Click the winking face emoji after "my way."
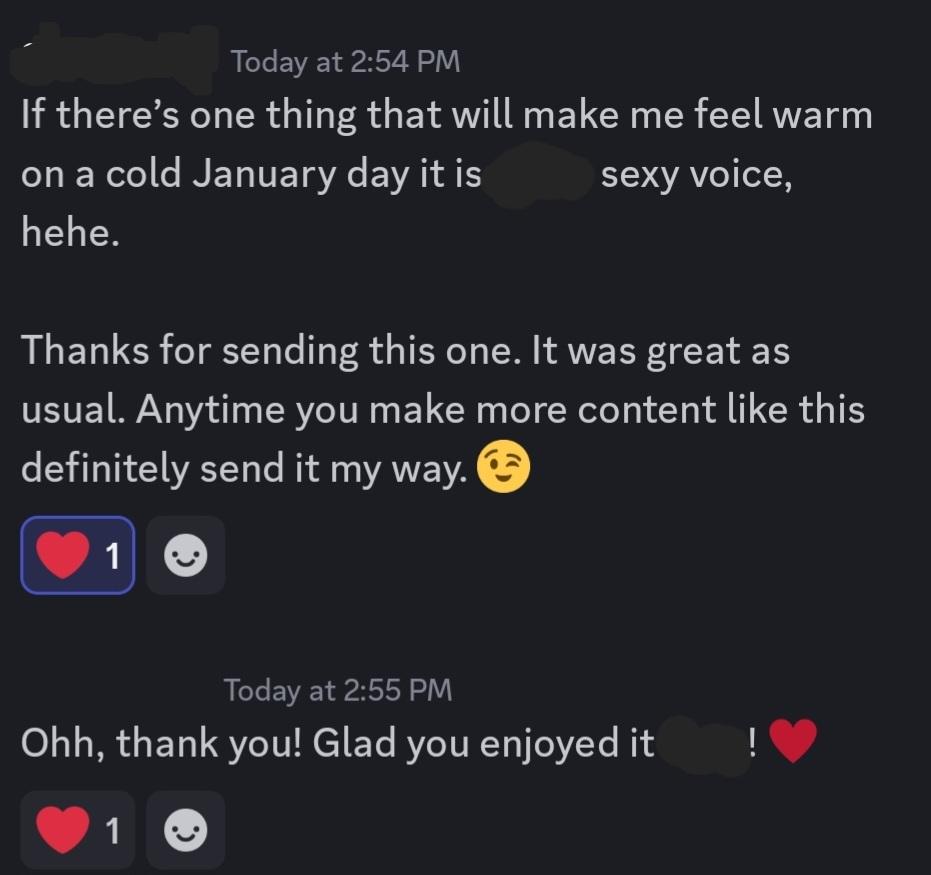 click(503, 469)
